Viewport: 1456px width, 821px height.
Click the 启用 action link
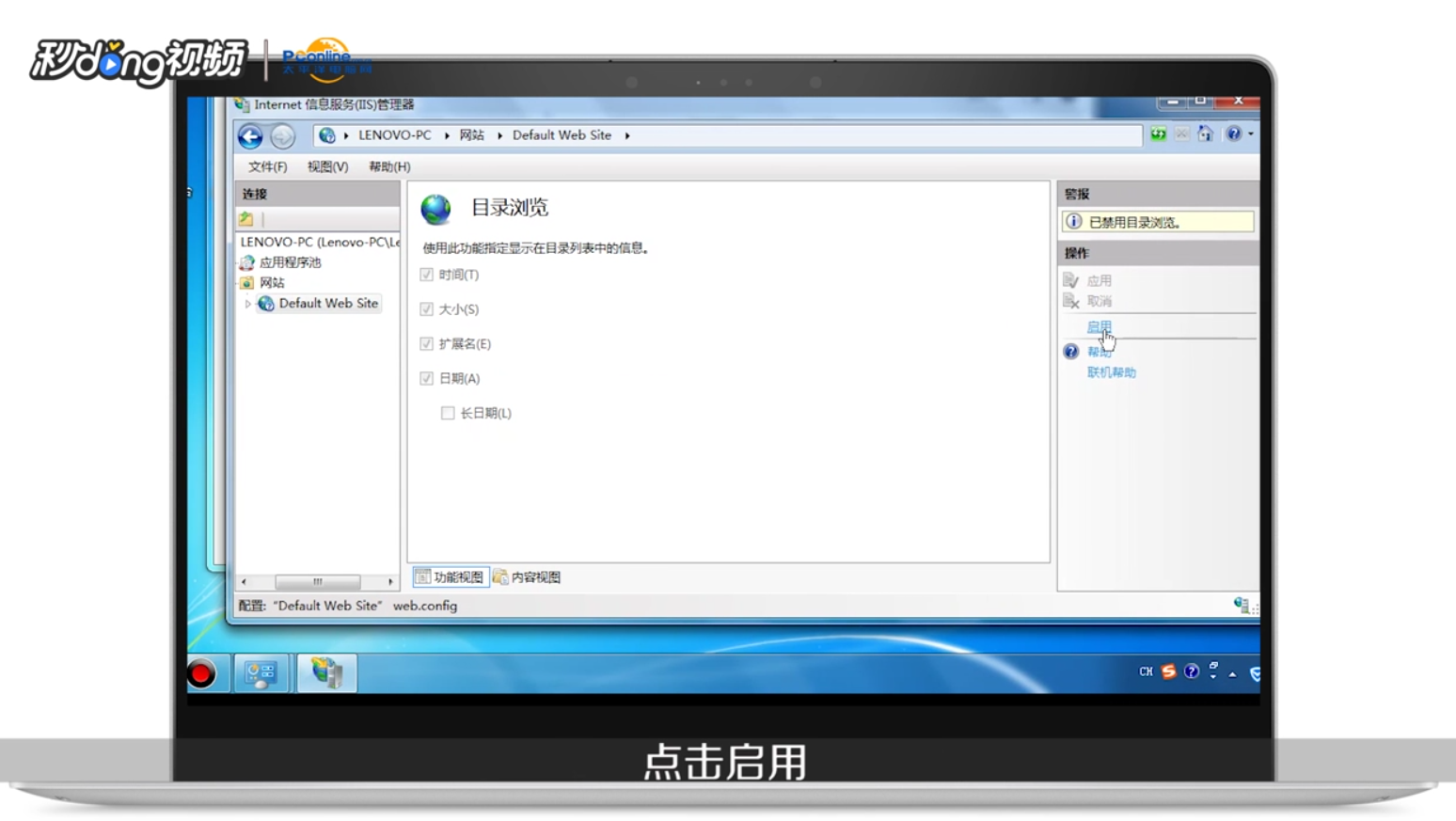1099,327
